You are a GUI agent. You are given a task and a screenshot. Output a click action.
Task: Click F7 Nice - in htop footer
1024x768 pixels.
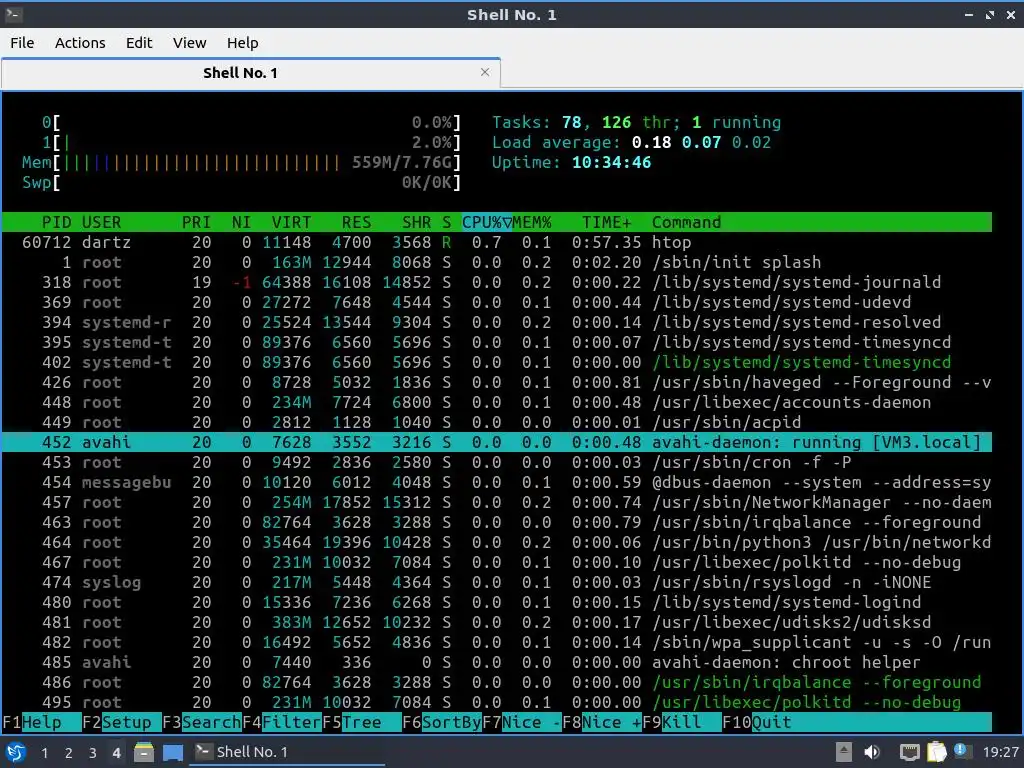click(522, 722)
